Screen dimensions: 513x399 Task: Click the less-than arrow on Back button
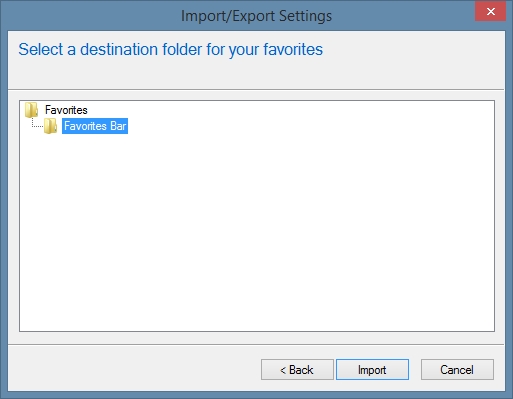(x=283, y=370)
